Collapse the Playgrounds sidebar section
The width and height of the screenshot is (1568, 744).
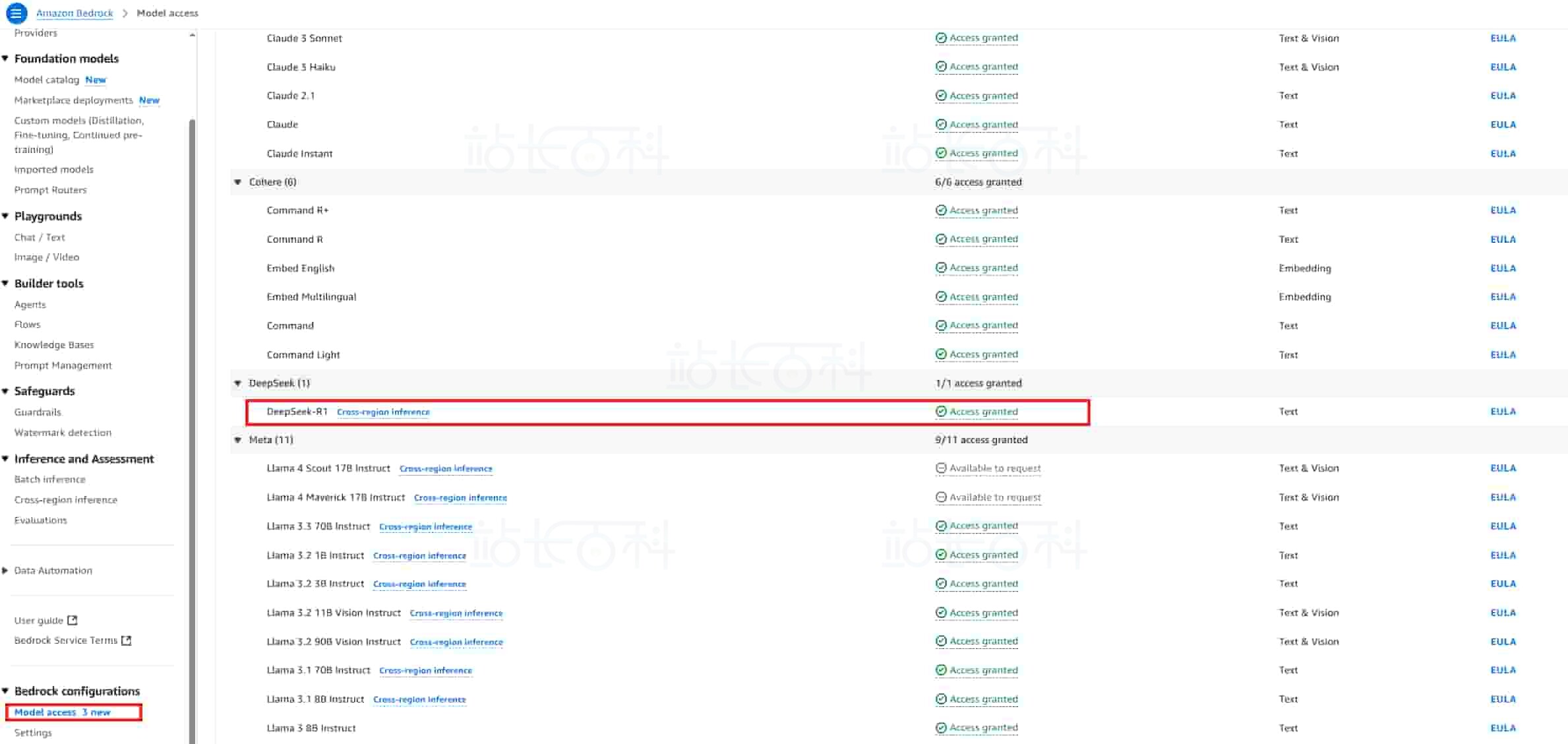click(5, 216)
